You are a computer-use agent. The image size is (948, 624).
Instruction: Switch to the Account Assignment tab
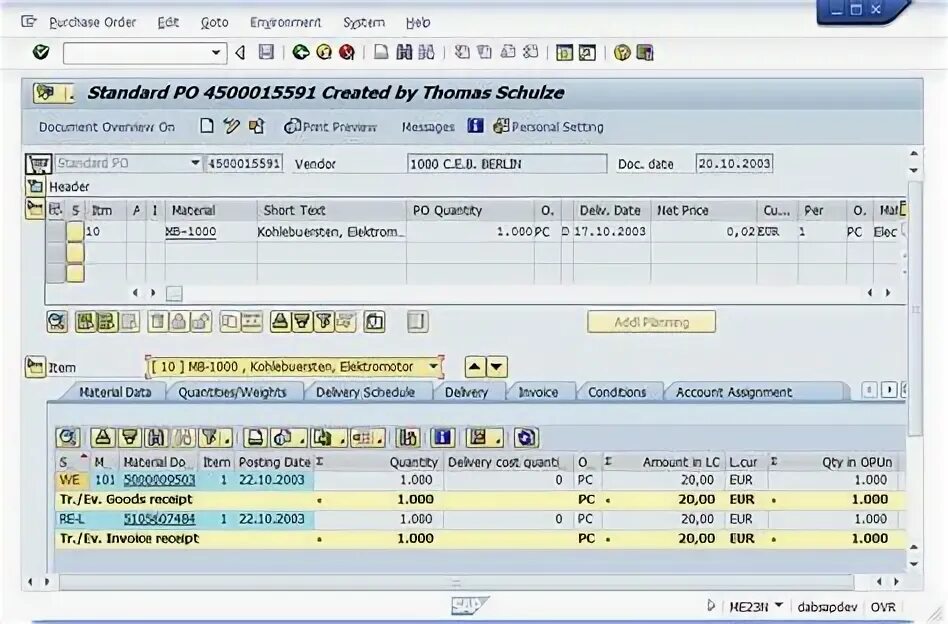tap(733, 392)
